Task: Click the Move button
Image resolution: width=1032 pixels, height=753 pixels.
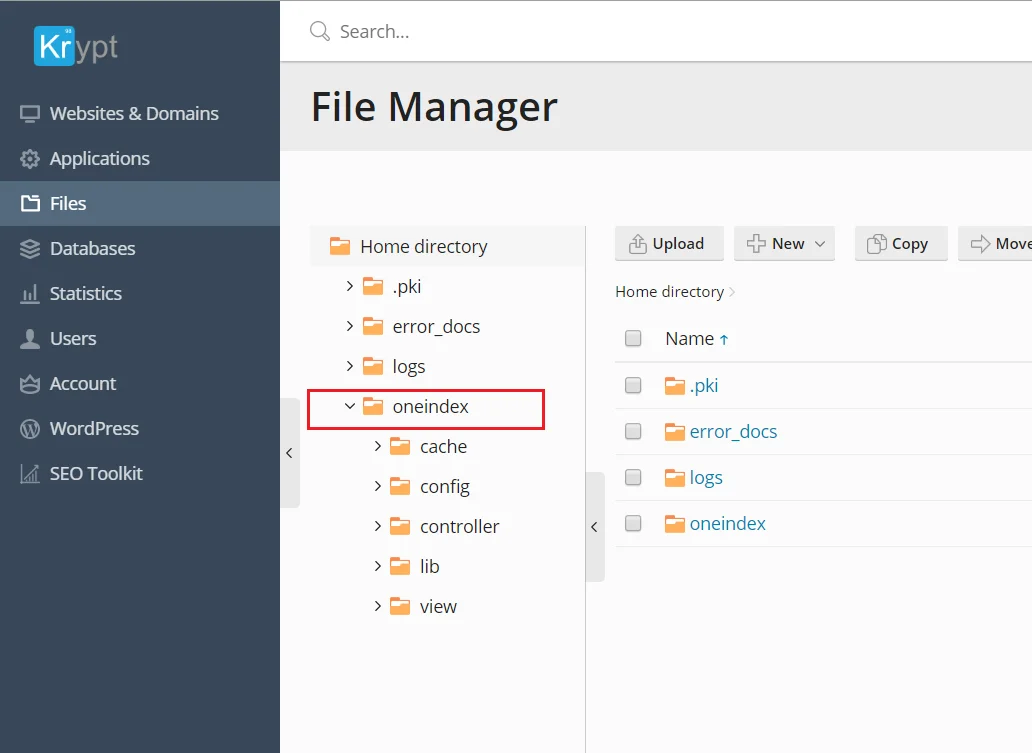Action: 995,244
